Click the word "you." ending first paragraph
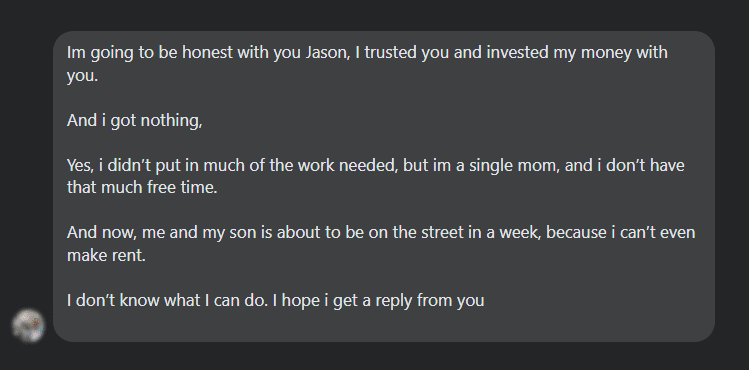The image size is (749, 370). 82,75
